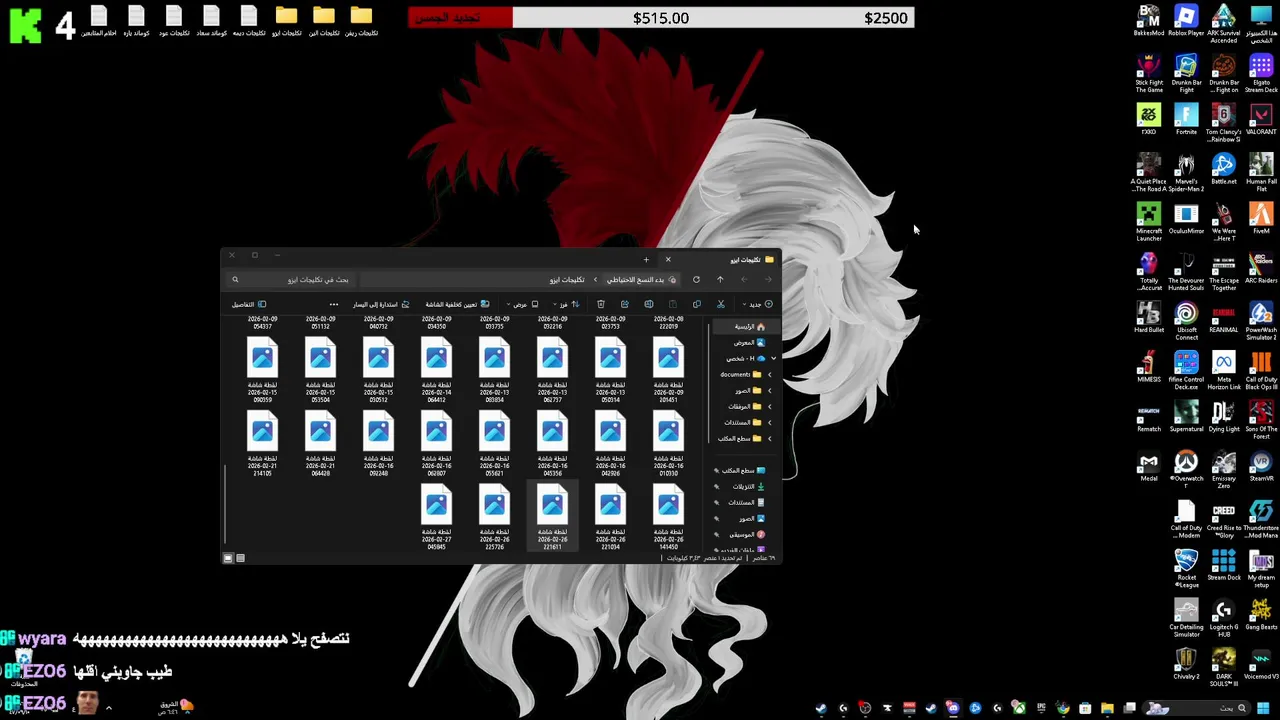Click the Refresh icon in address bar
This screenshot has width=1280, height=720.
click(696, 280)
